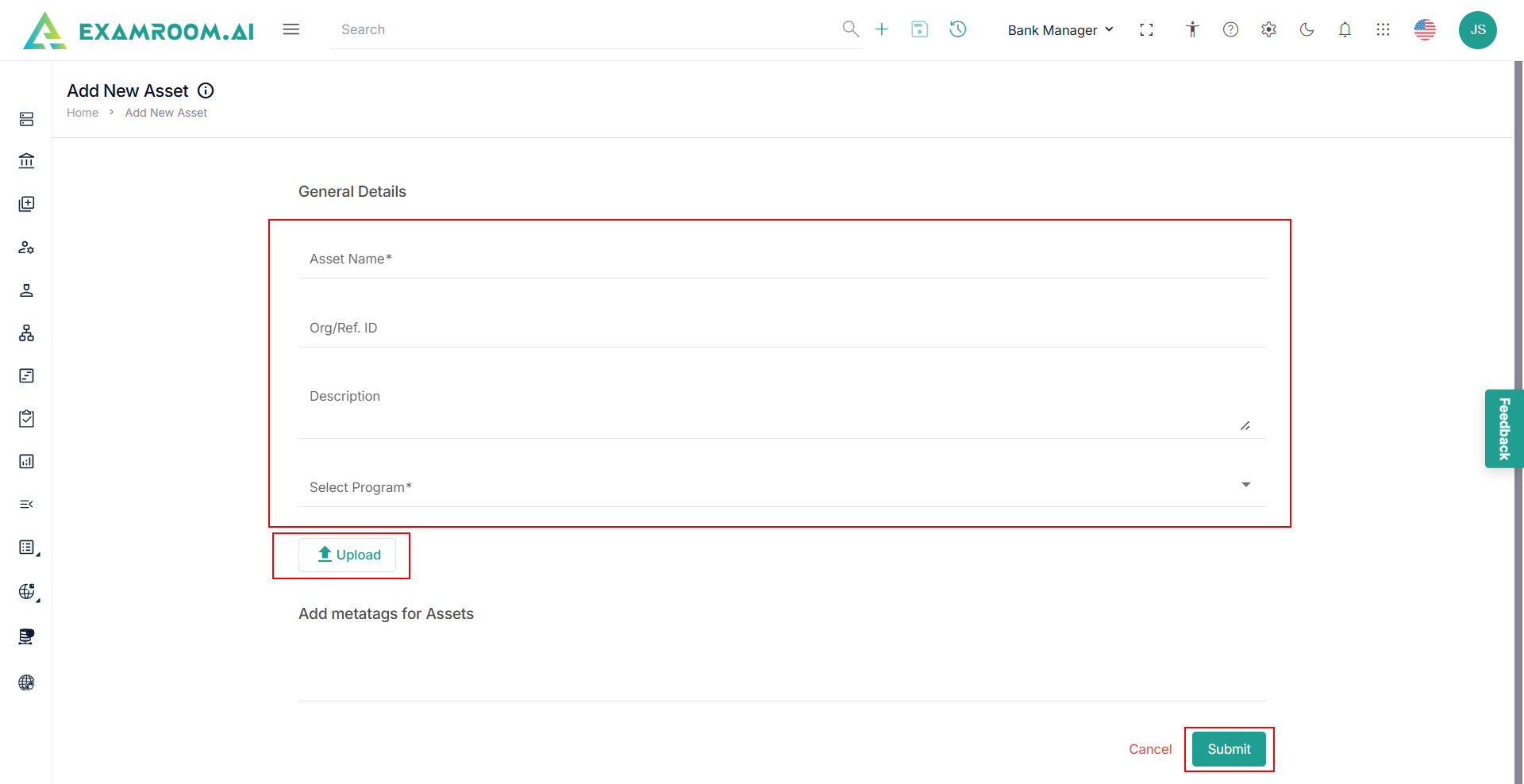Click the page vertical scrollbar

click(x=1518, y=422)
